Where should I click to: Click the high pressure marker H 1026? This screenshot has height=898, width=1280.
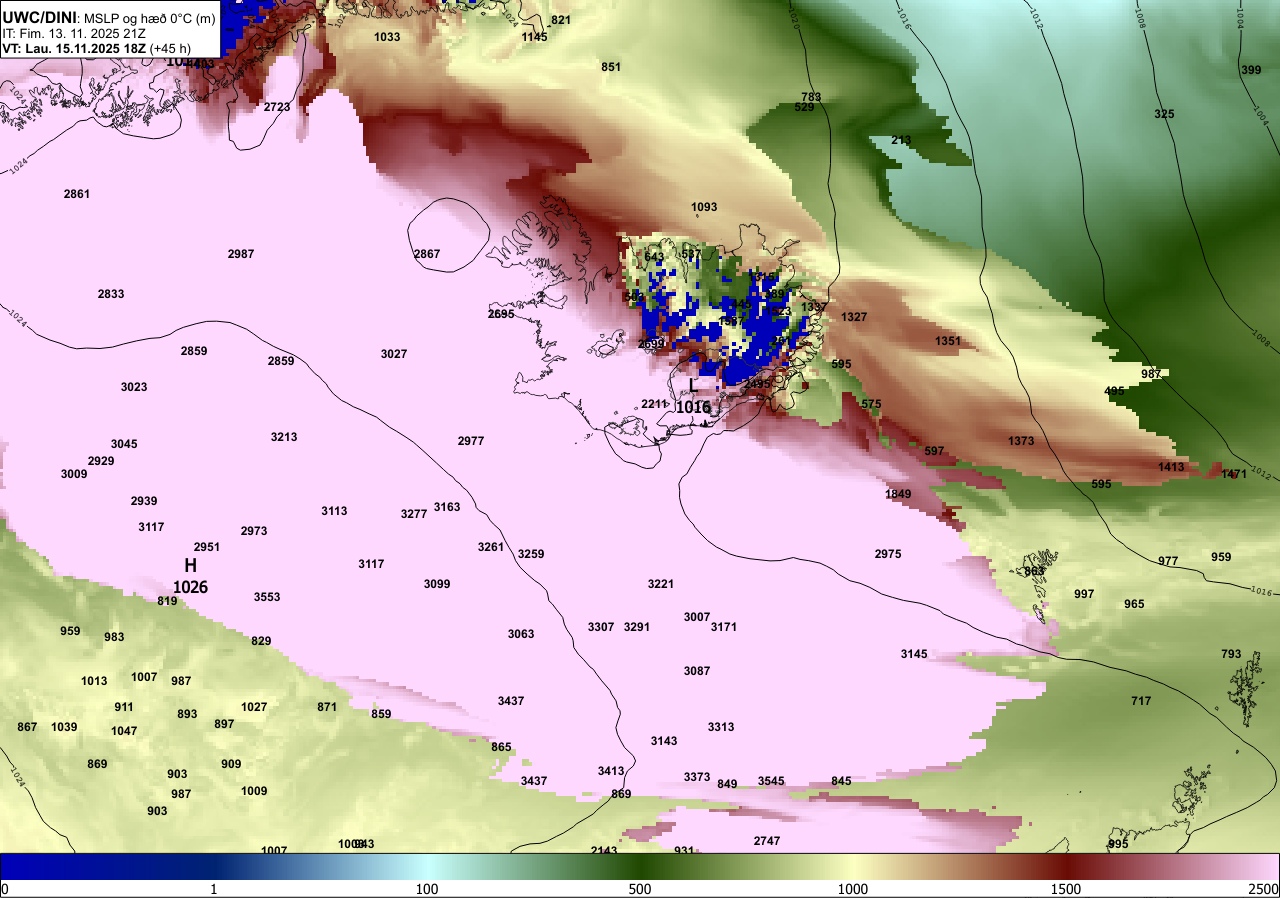tap(190, 576)
